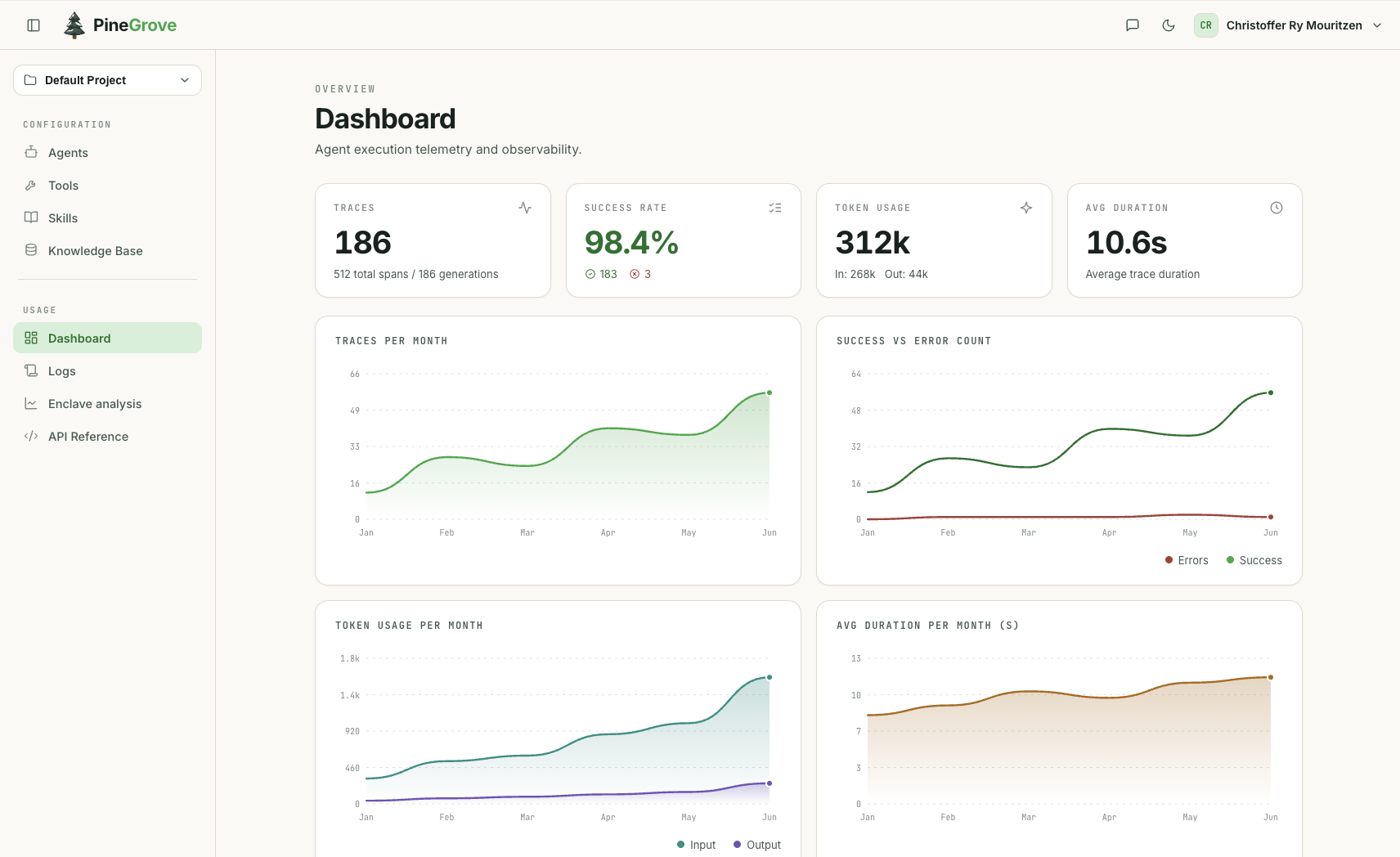Click 'Average trace duration' caption
This screenshot has width=1400, height=857.
[x=1142, y=274]
